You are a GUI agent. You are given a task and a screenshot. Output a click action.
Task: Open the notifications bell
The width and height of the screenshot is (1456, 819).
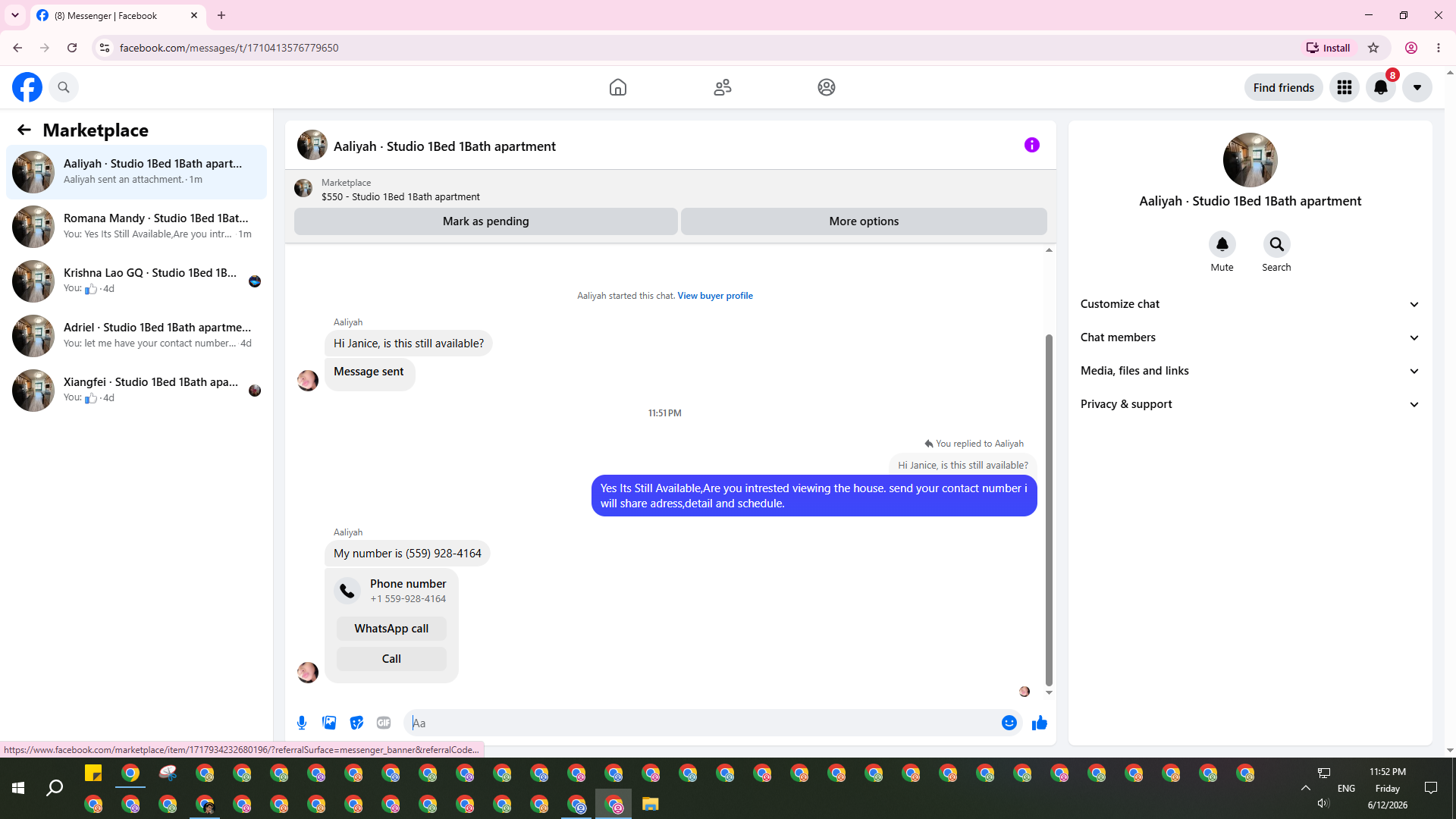point(1381,87)
